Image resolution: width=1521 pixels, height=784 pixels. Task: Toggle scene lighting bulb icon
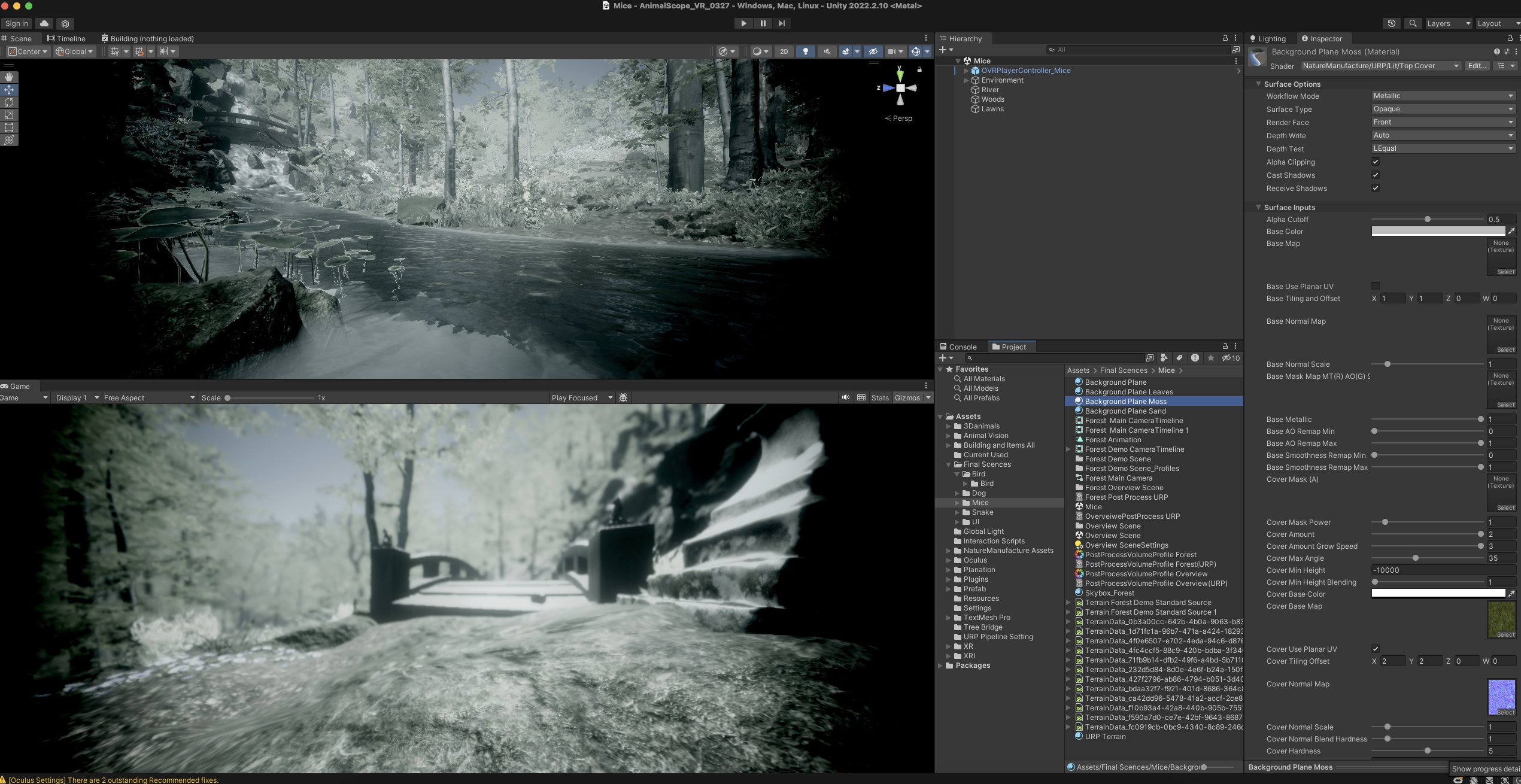806,51
